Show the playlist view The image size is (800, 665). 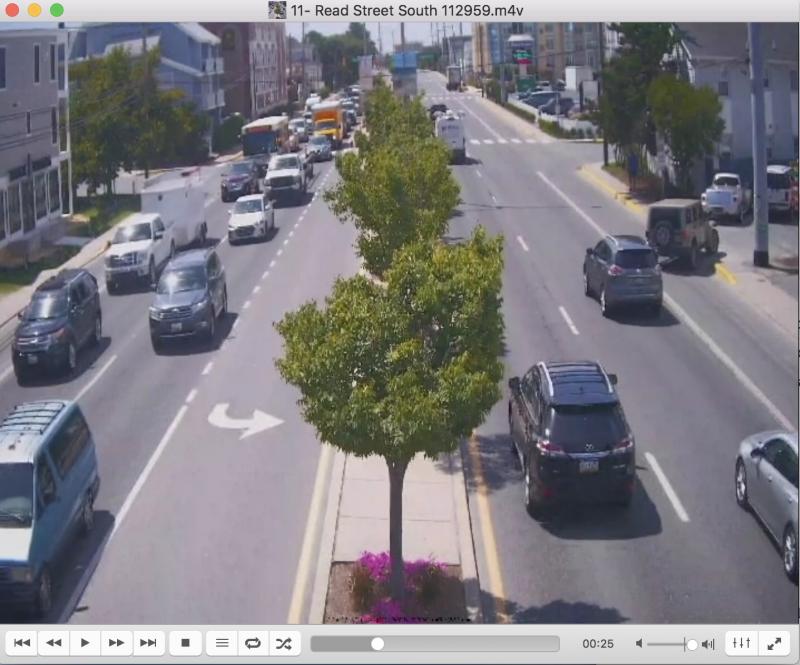tap(222, 643)
